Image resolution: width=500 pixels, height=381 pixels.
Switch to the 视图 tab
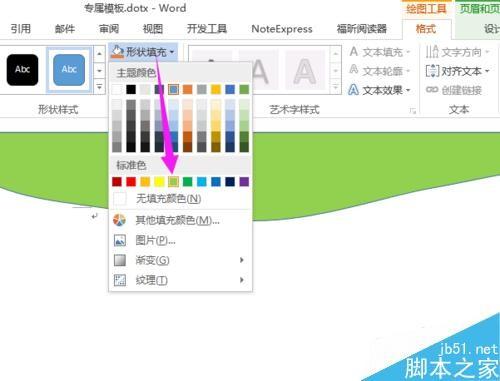[x=153, y=29]
